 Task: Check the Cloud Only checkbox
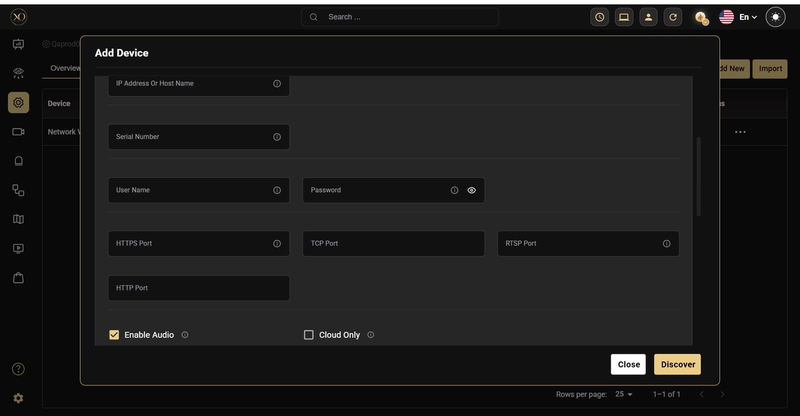pos(309,335)
